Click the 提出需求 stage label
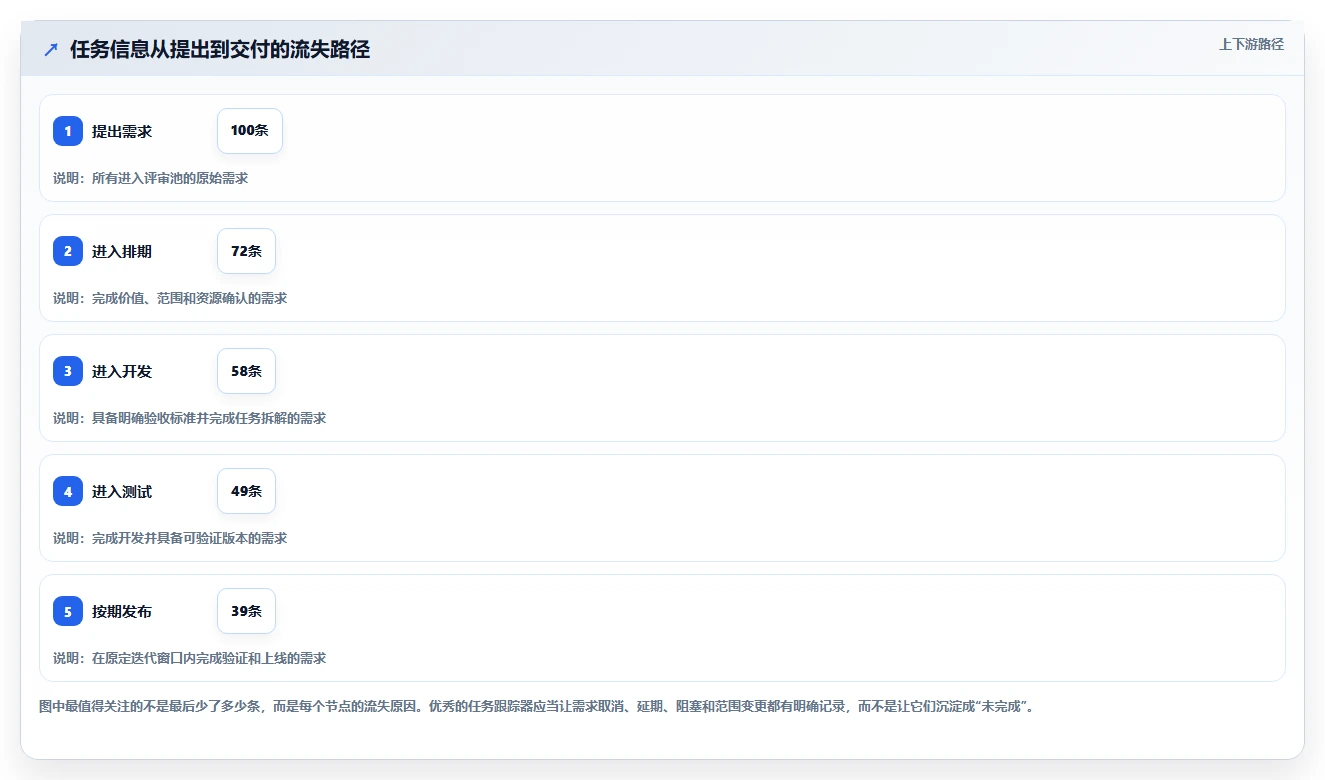Screen dimensions: 1325x780 pyautogui.click(x=122, y=131)
